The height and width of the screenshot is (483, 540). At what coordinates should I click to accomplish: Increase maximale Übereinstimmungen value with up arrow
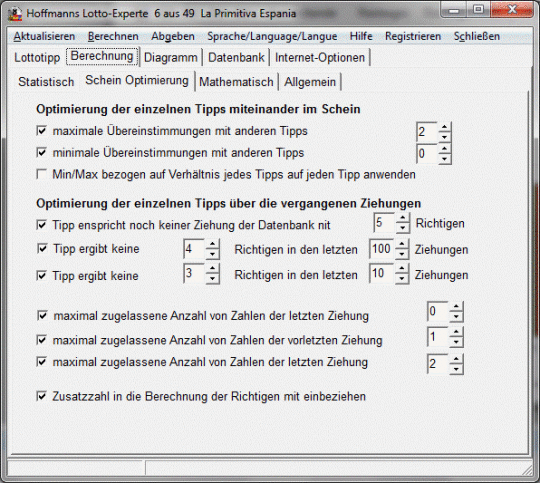[445, 127]
